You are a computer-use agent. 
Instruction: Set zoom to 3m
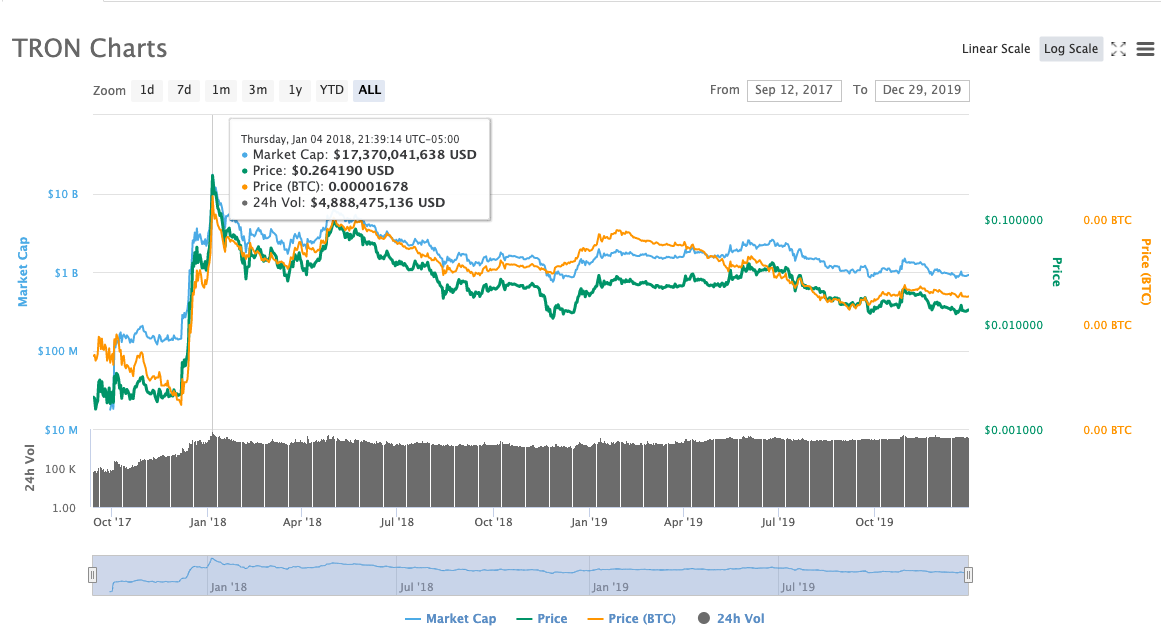pos(258,90)
